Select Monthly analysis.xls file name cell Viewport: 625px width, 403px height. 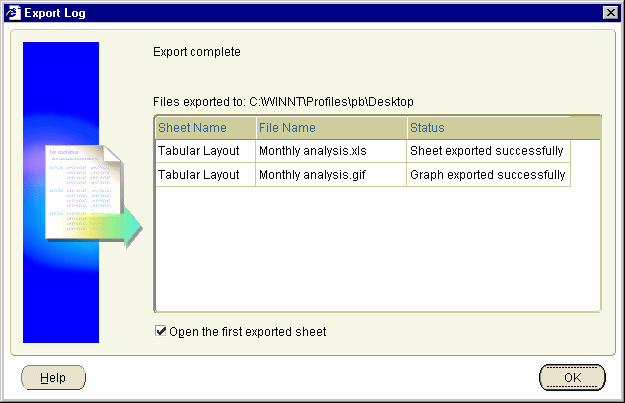pos(331,151)
